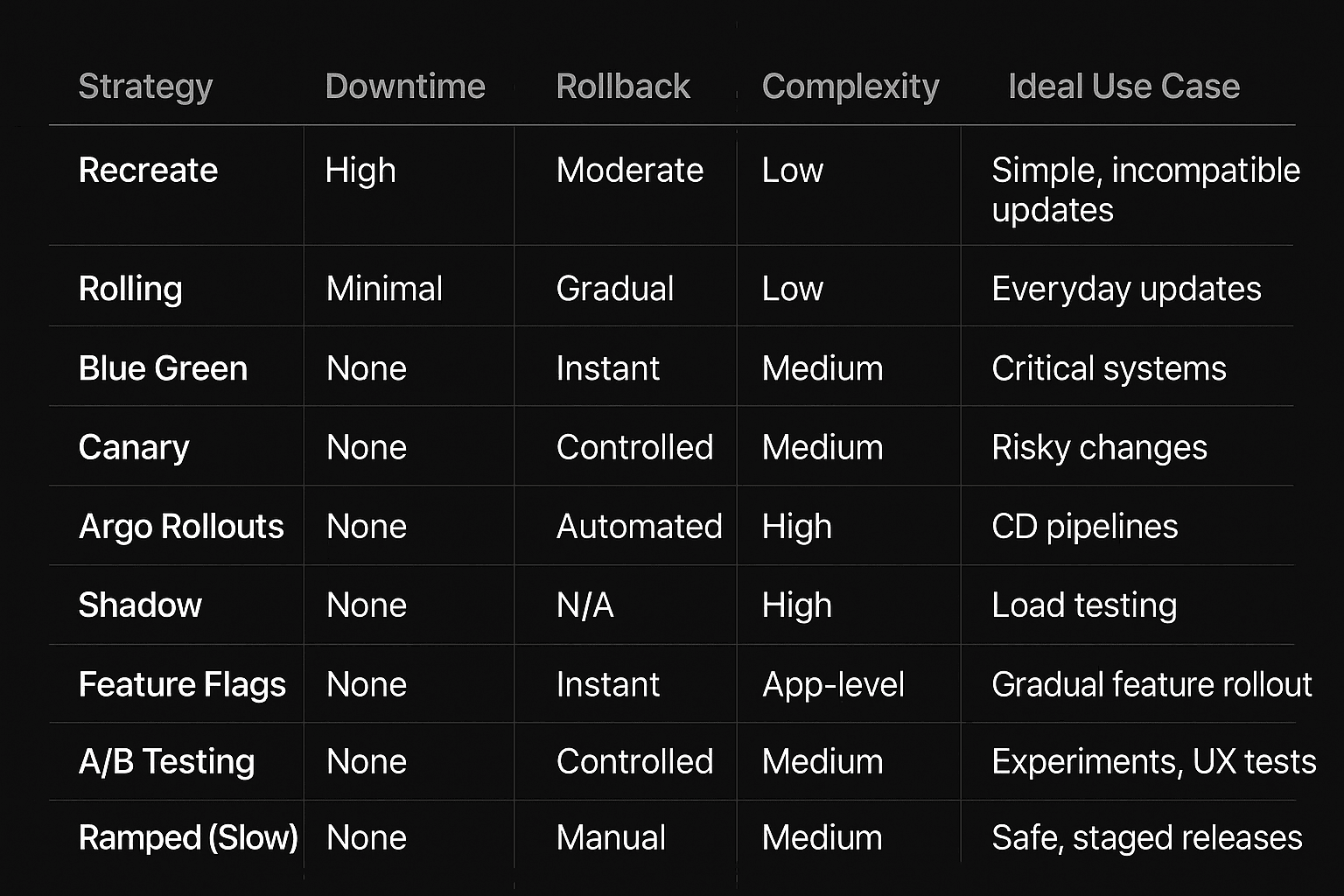This screenshot has height=896, width=1344.
Task: Click the Load testing use case cell
Action: coord(1084,605)
